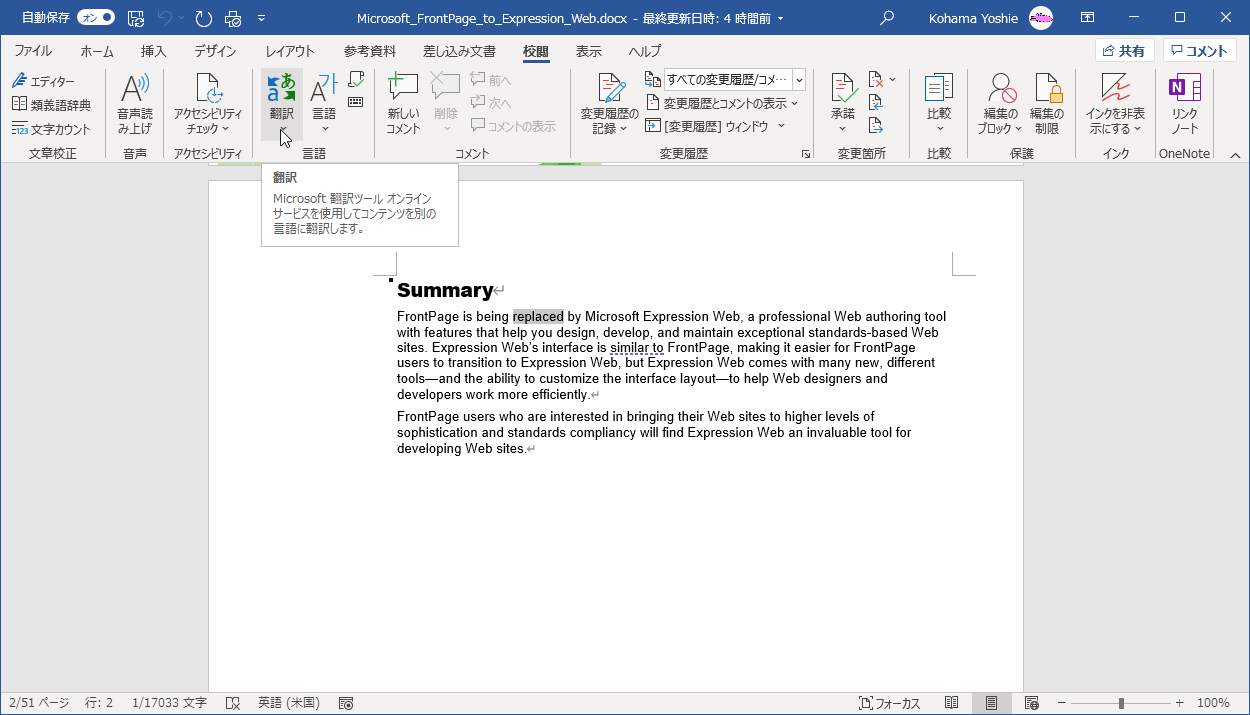1250x715 pixels.
Task: Open the すべての変更履歴/コメント dropdown
Action: click(x=797, y=79)
